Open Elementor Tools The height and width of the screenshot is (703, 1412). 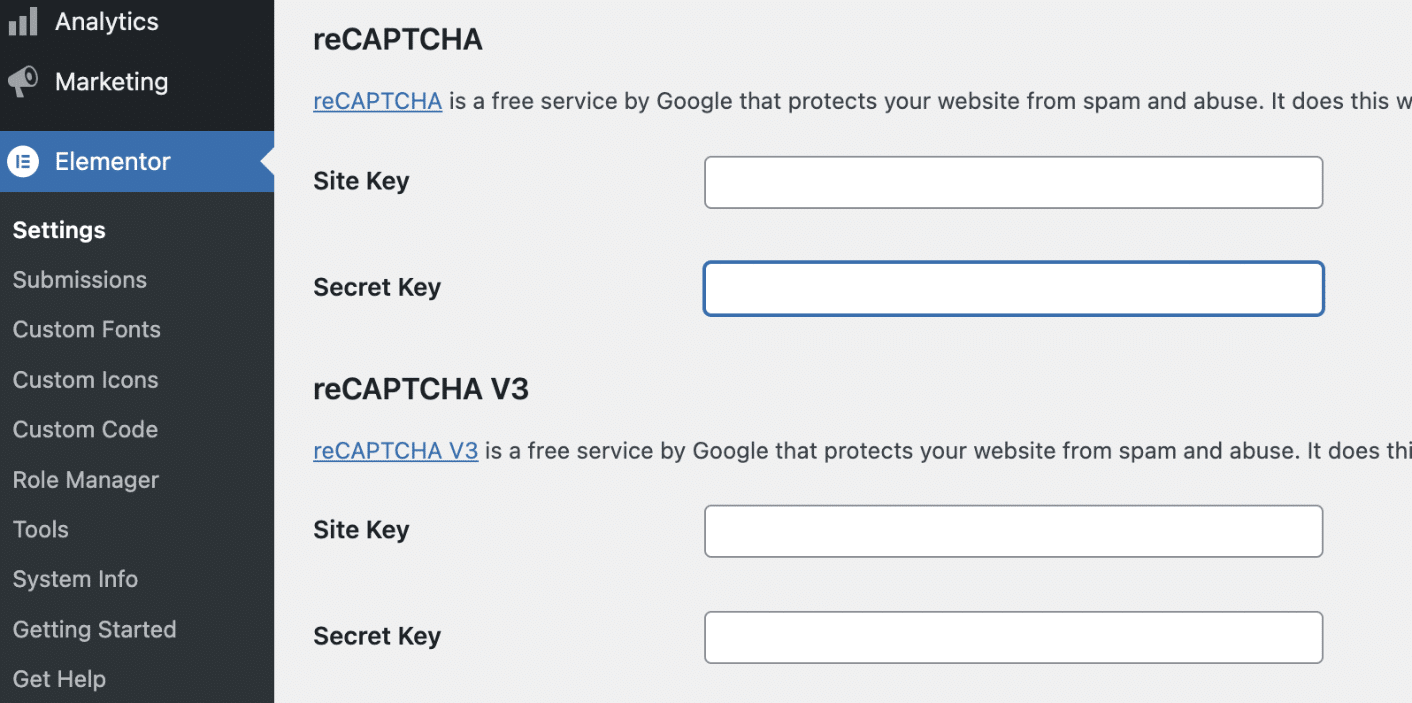click(40, 529)
